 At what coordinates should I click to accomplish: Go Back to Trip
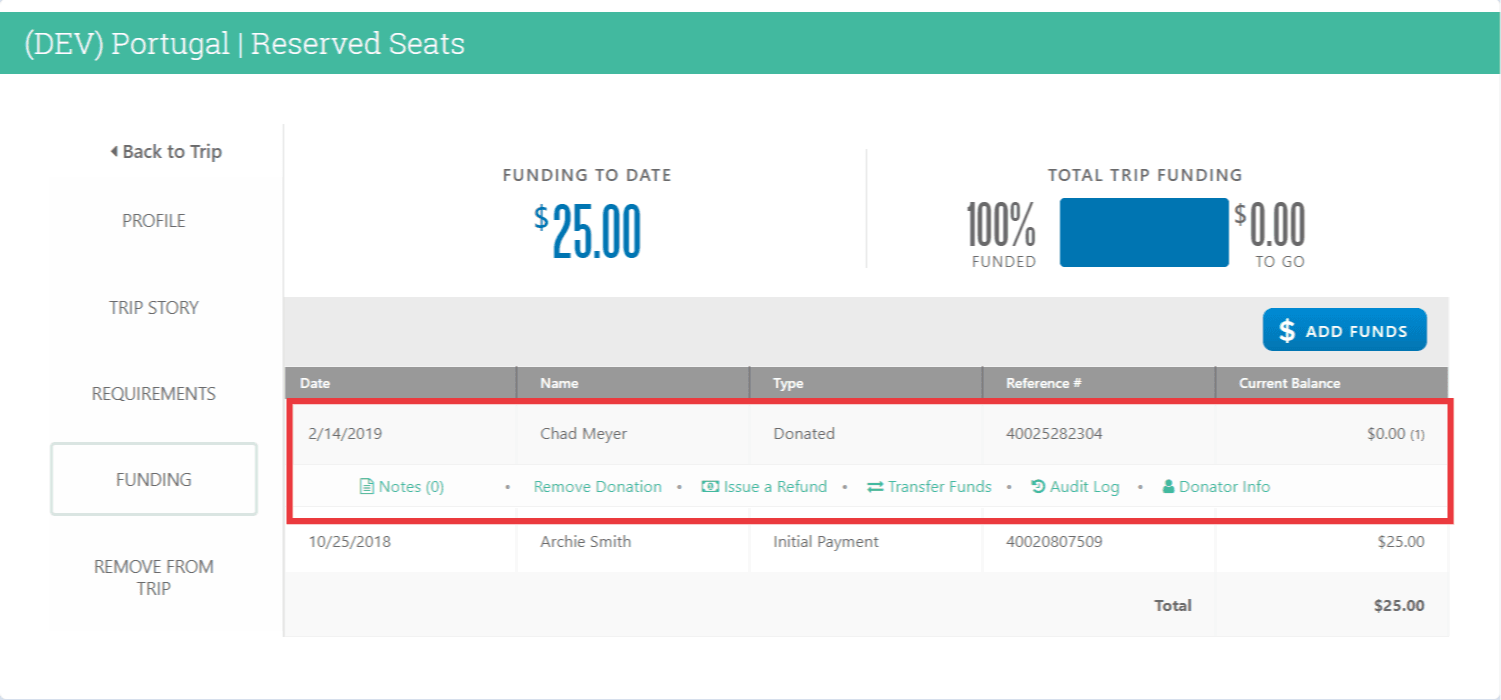tap(166, 152)
